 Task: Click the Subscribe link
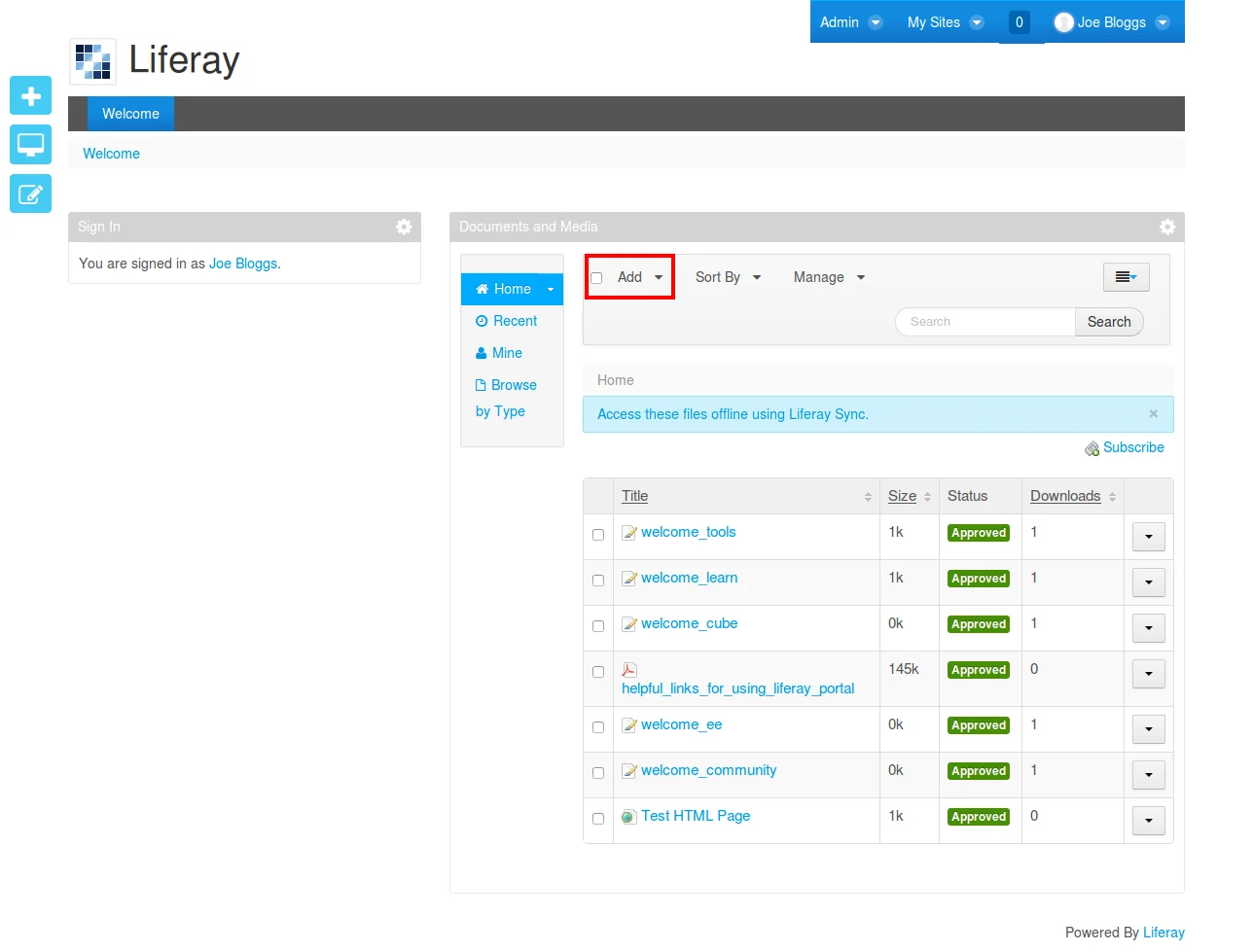tap(1133, 447)
